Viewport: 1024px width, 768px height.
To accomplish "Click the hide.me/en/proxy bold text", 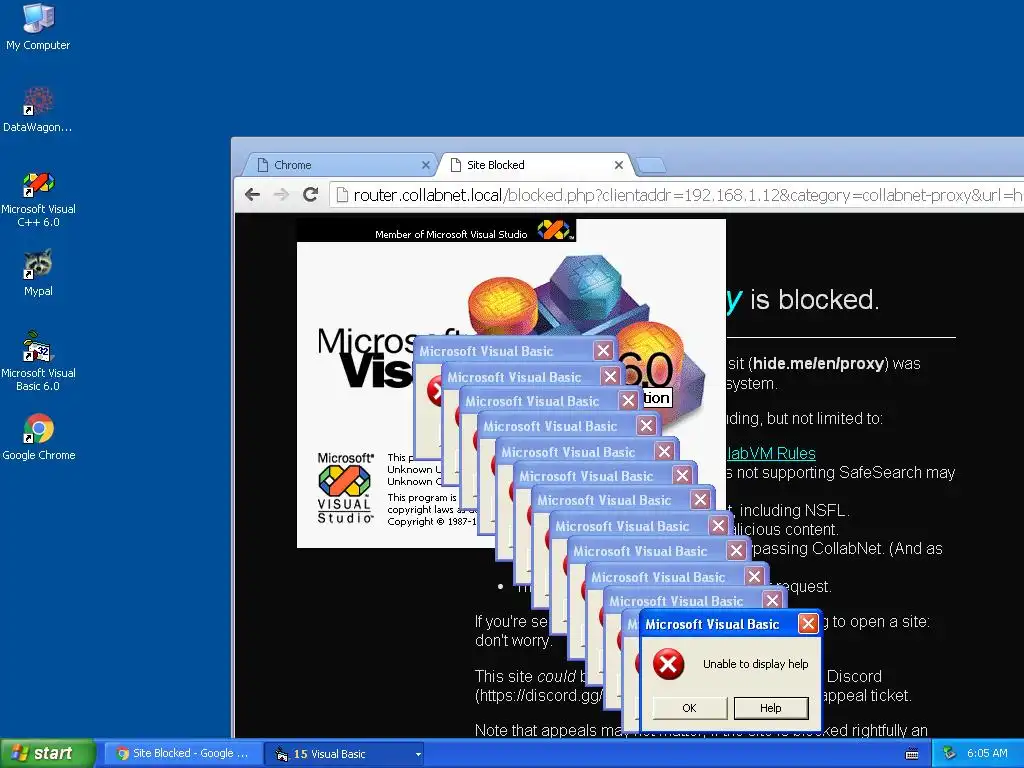I will pos(818,364).
